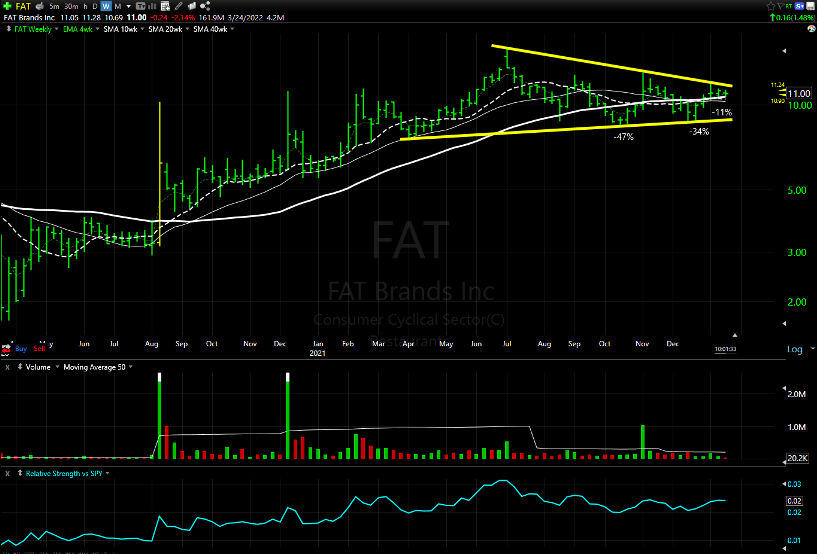Toggle the Log scale setting
Image resolution: width=817 pixels, height=554 pixels.
pyautogui.click(x=795, y=349)
